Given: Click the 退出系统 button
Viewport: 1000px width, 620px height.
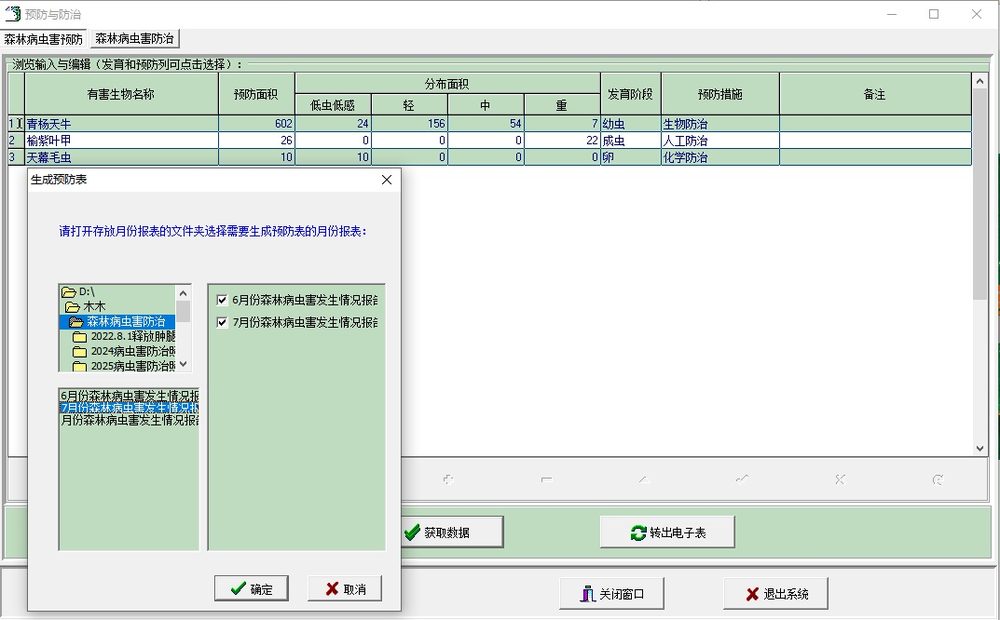Looking at the screenshot, I should (x=776, y=594).
